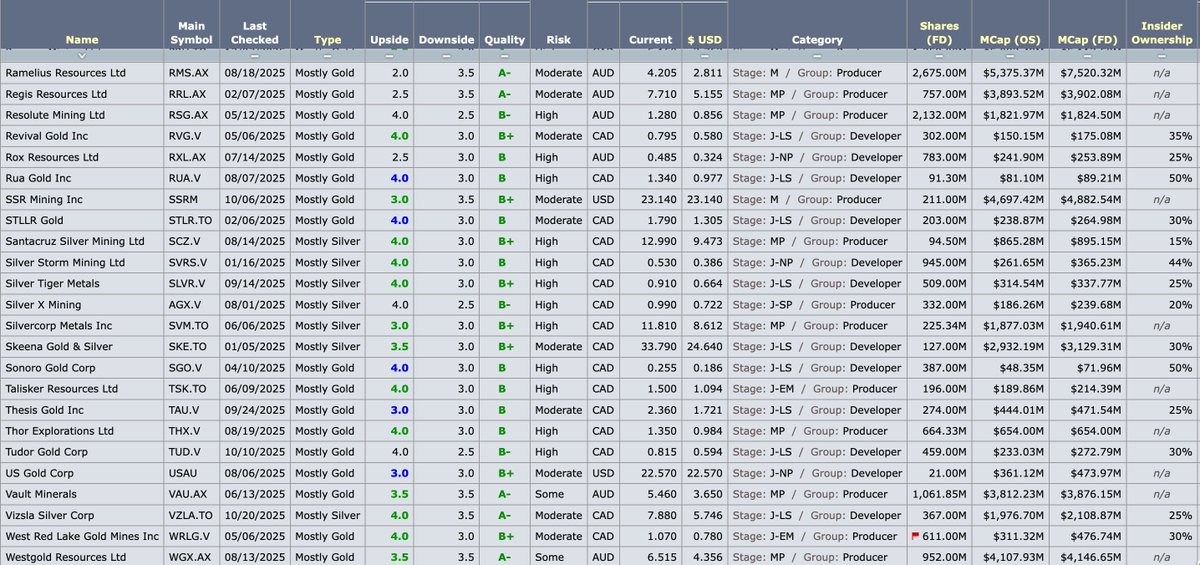Select the Regis Resources Ltd name cell
The height and width of the screenshot is (565, 1200).
55,94
